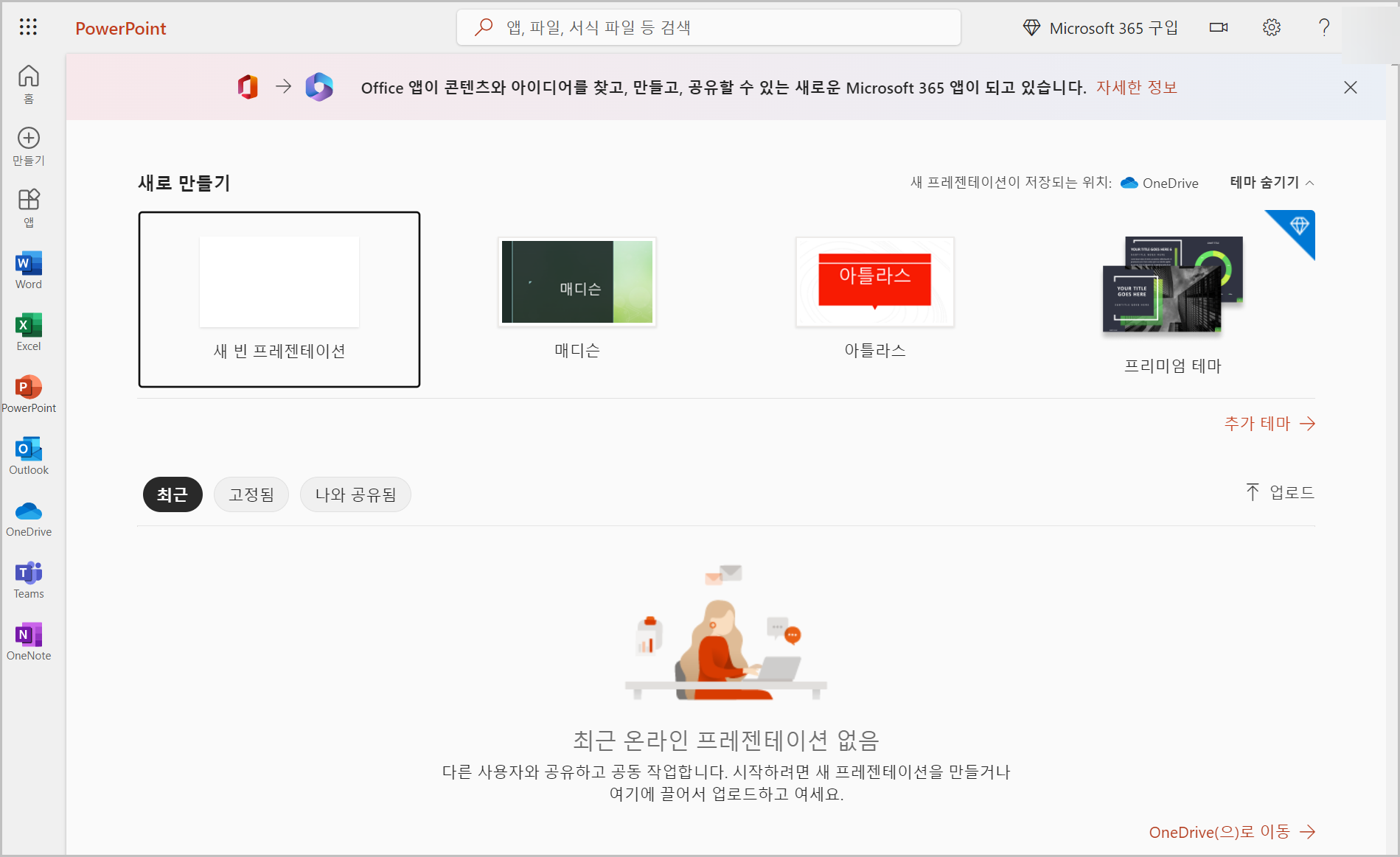This screenshot has width=1400, height=857.
Task: Click the 최근 온라인 프레젠테이션 없음 text
Action: pos(726,740)
